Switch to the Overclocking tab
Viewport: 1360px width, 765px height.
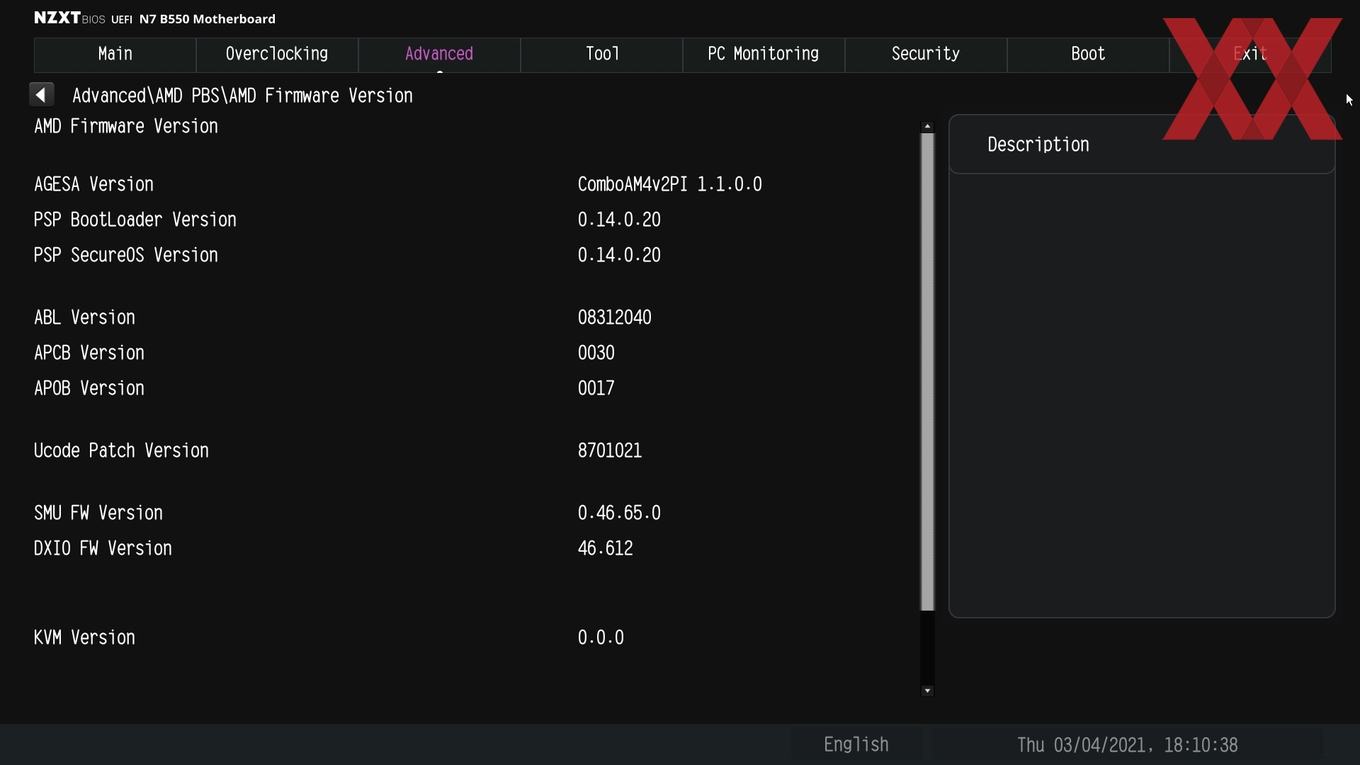(x=277, y=54)
